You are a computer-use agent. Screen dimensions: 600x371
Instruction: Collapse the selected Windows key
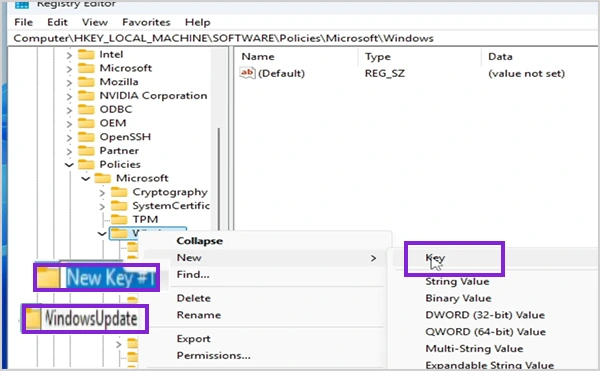pos(102,233)
